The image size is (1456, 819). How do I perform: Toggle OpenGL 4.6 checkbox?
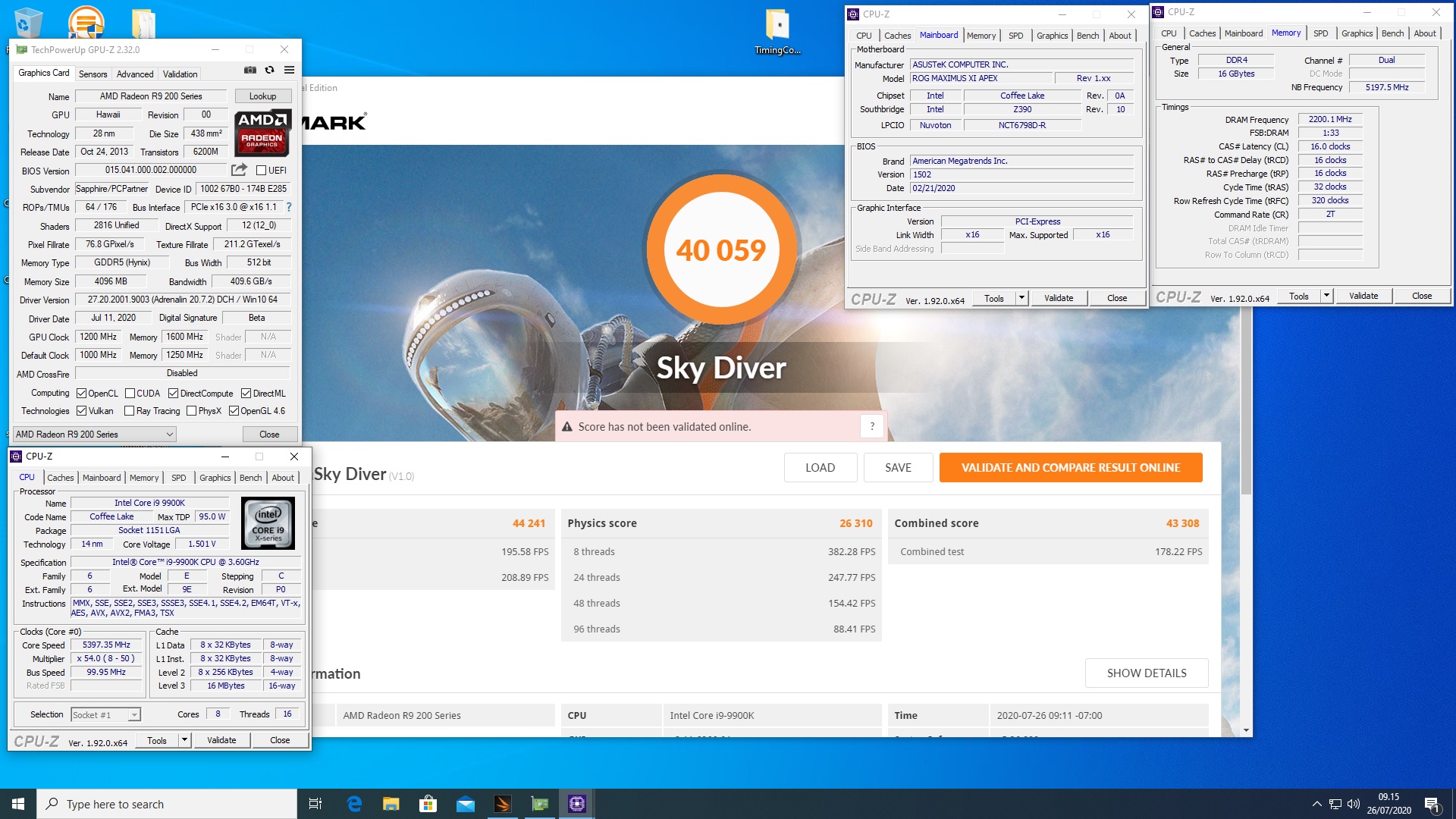pyautogui.click(x=234, y=411)
